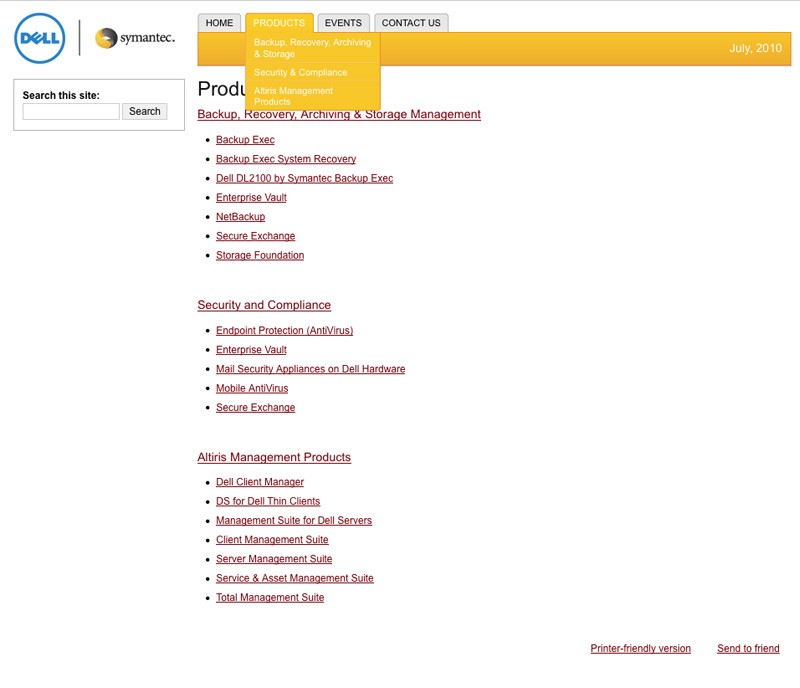Open Enterprise Vault under Security and Compliance
Viewport: 800px width, 688px height.
point(251,350)
